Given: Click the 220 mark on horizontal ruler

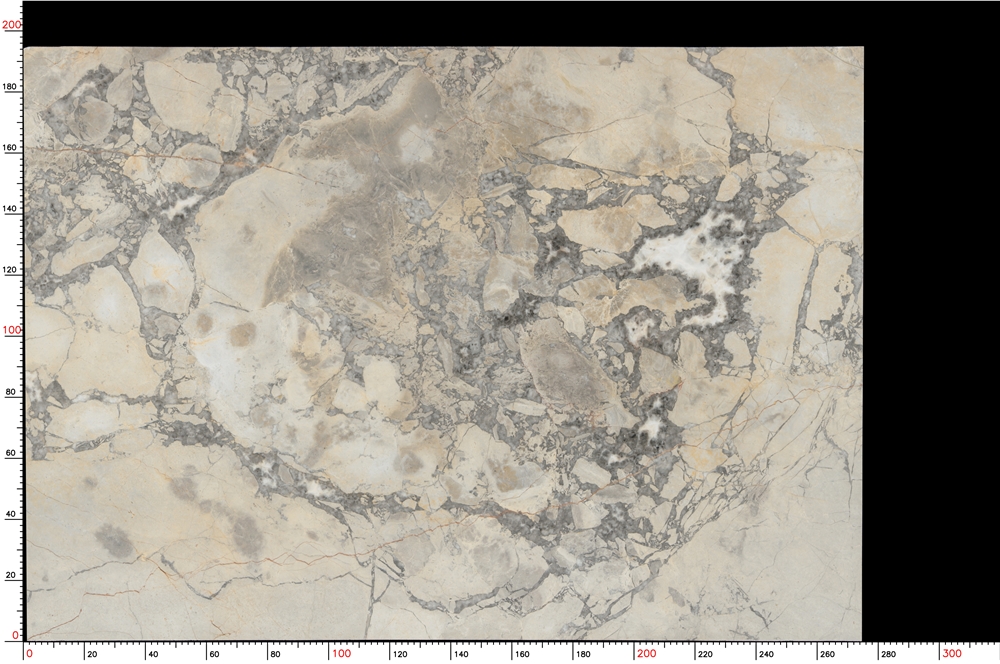Looking at the screenshot, I should [x=705, y=654].
